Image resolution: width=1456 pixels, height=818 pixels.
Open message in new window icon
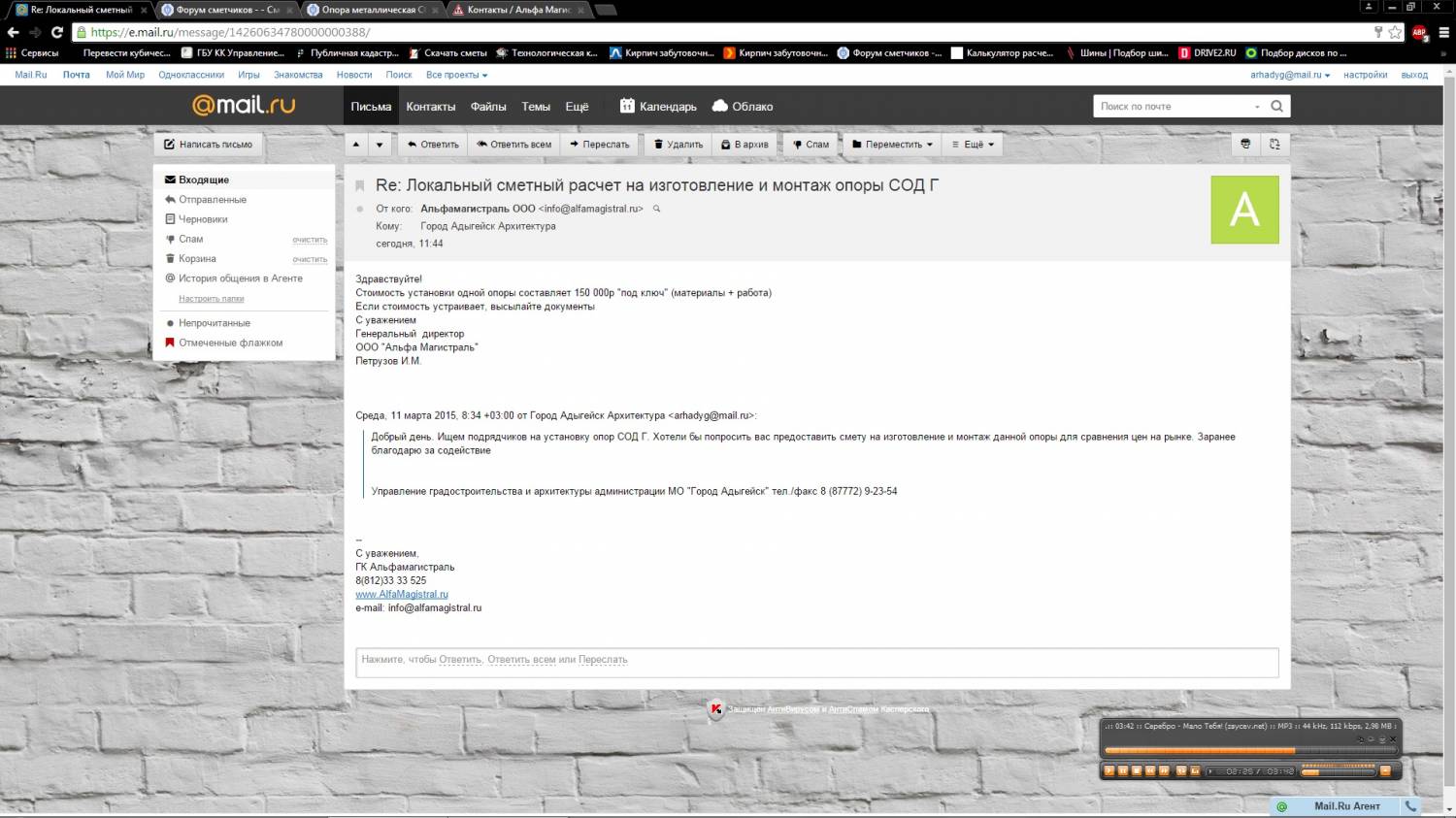point(1274,145)
